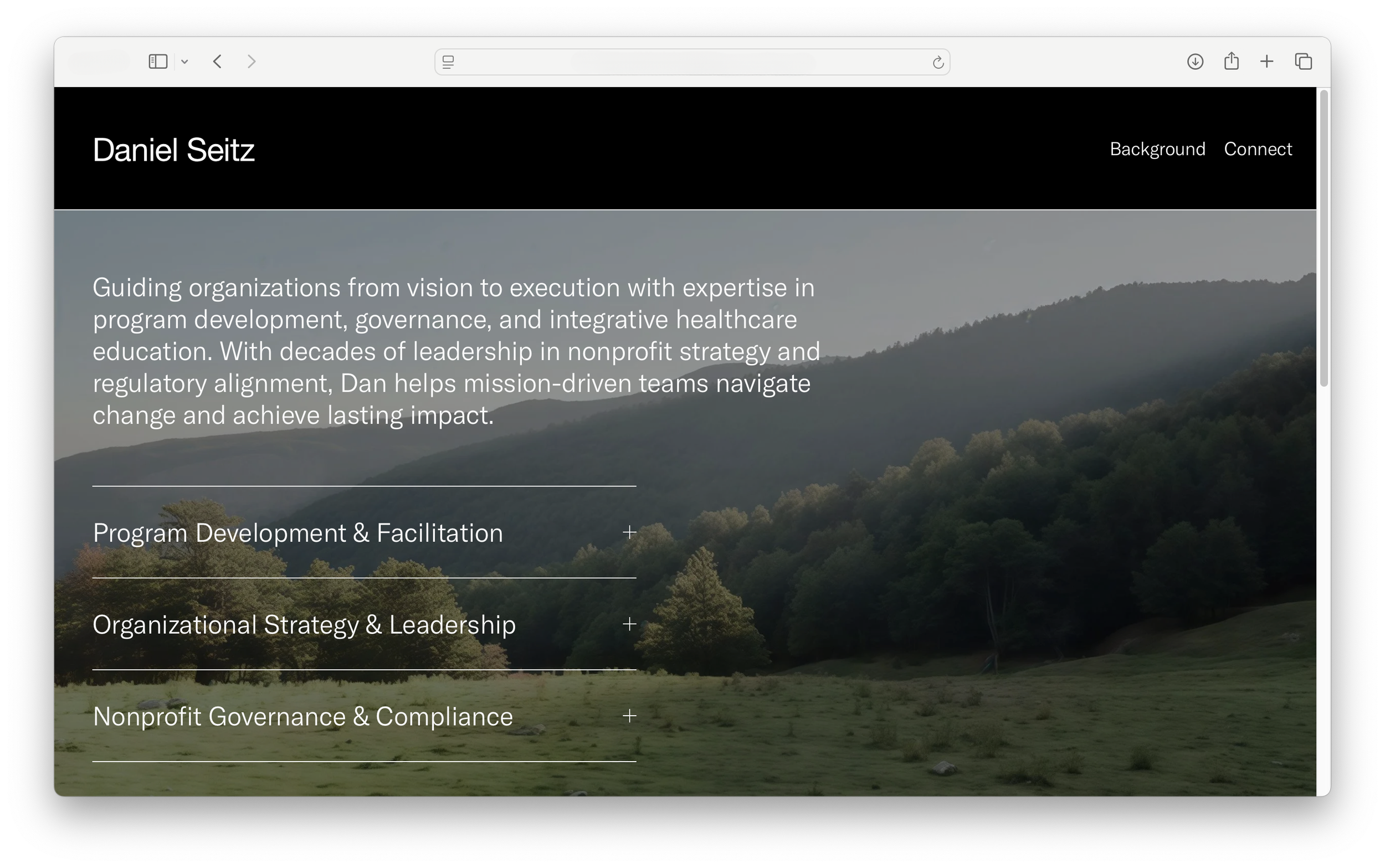
Task: Go to the Connect page
Action: tap(1258, 149)
